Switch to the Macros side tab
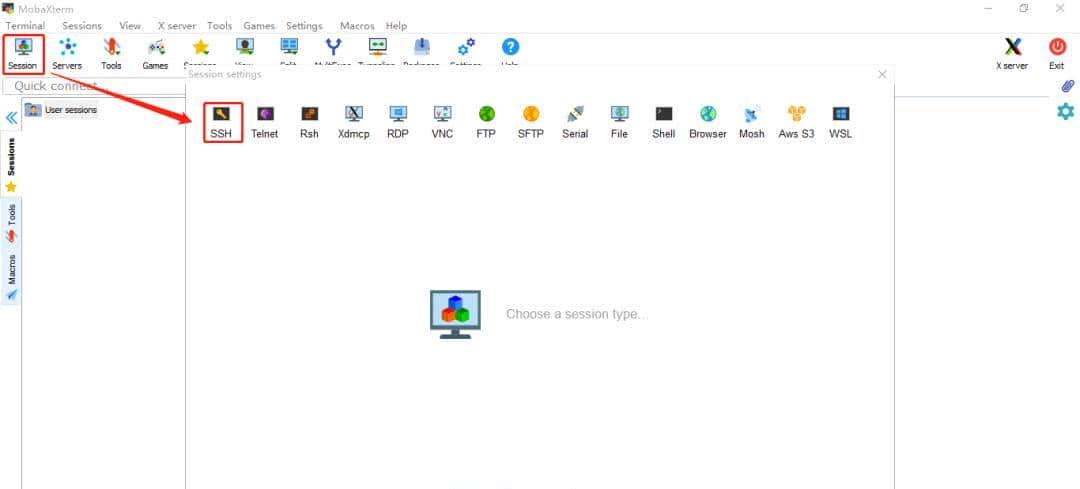Image resolution: width=1080 pixels, height=489 pixels. click(x=11, y=277)
